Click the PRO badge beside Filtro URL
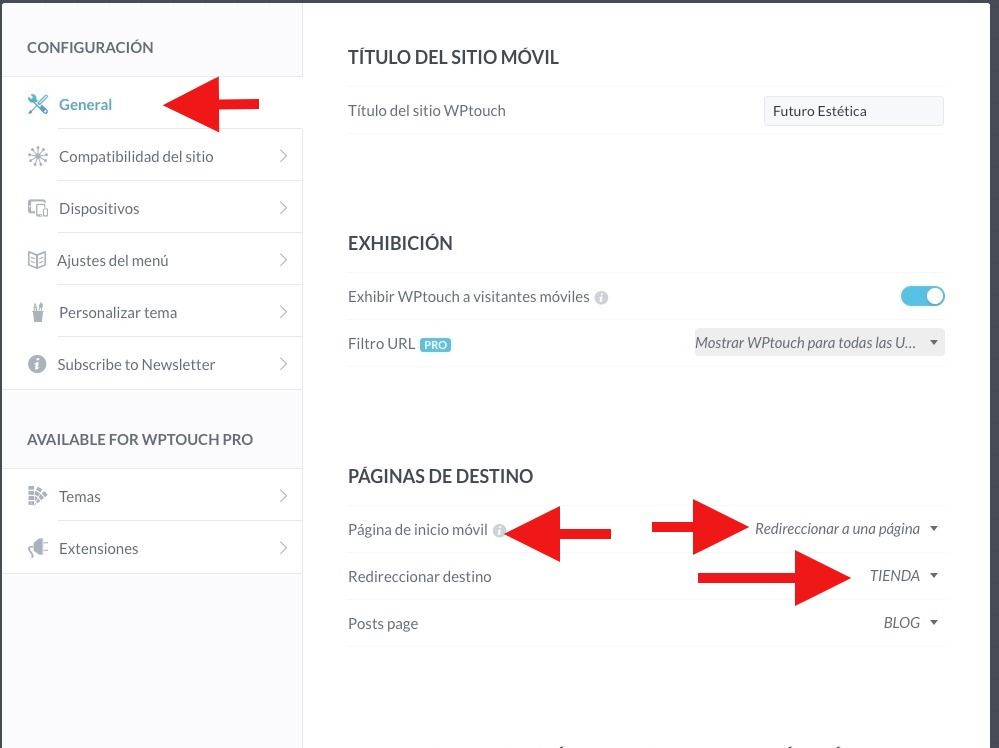 tap(435, 345)
